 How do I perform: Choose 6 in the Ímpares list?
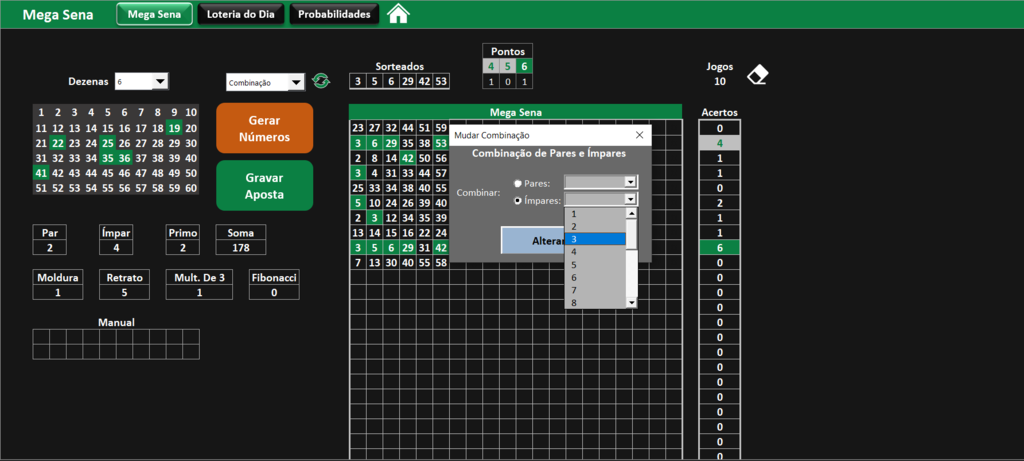[x=595, y=277]
